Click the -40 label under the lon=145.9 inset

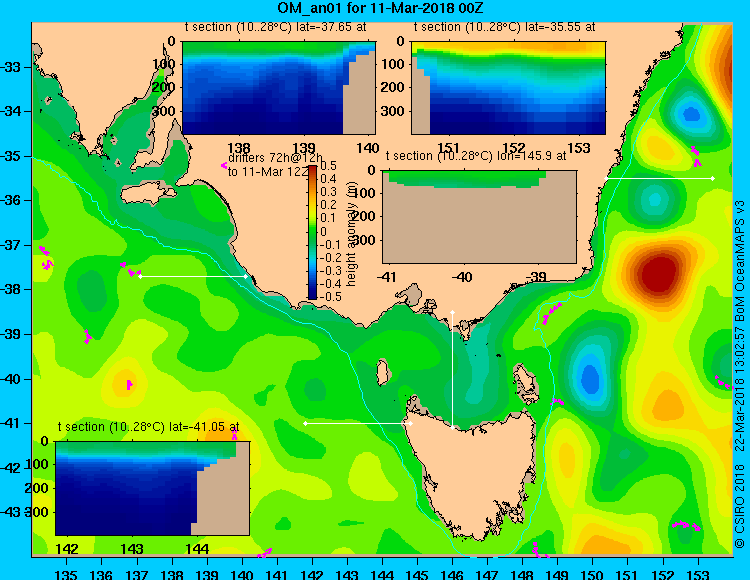[462, 277]
